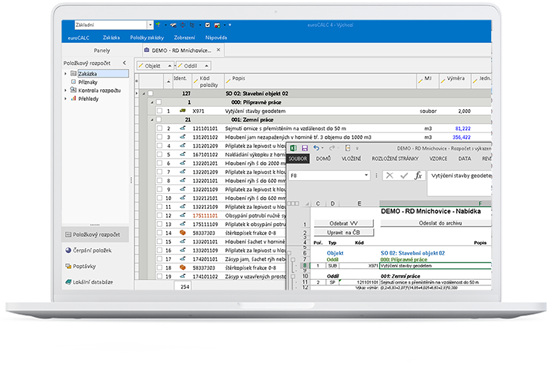This screenshot has height=382, width=550.
Task: Click red code 175111101 in row 12
Action: tap(205, 215)
